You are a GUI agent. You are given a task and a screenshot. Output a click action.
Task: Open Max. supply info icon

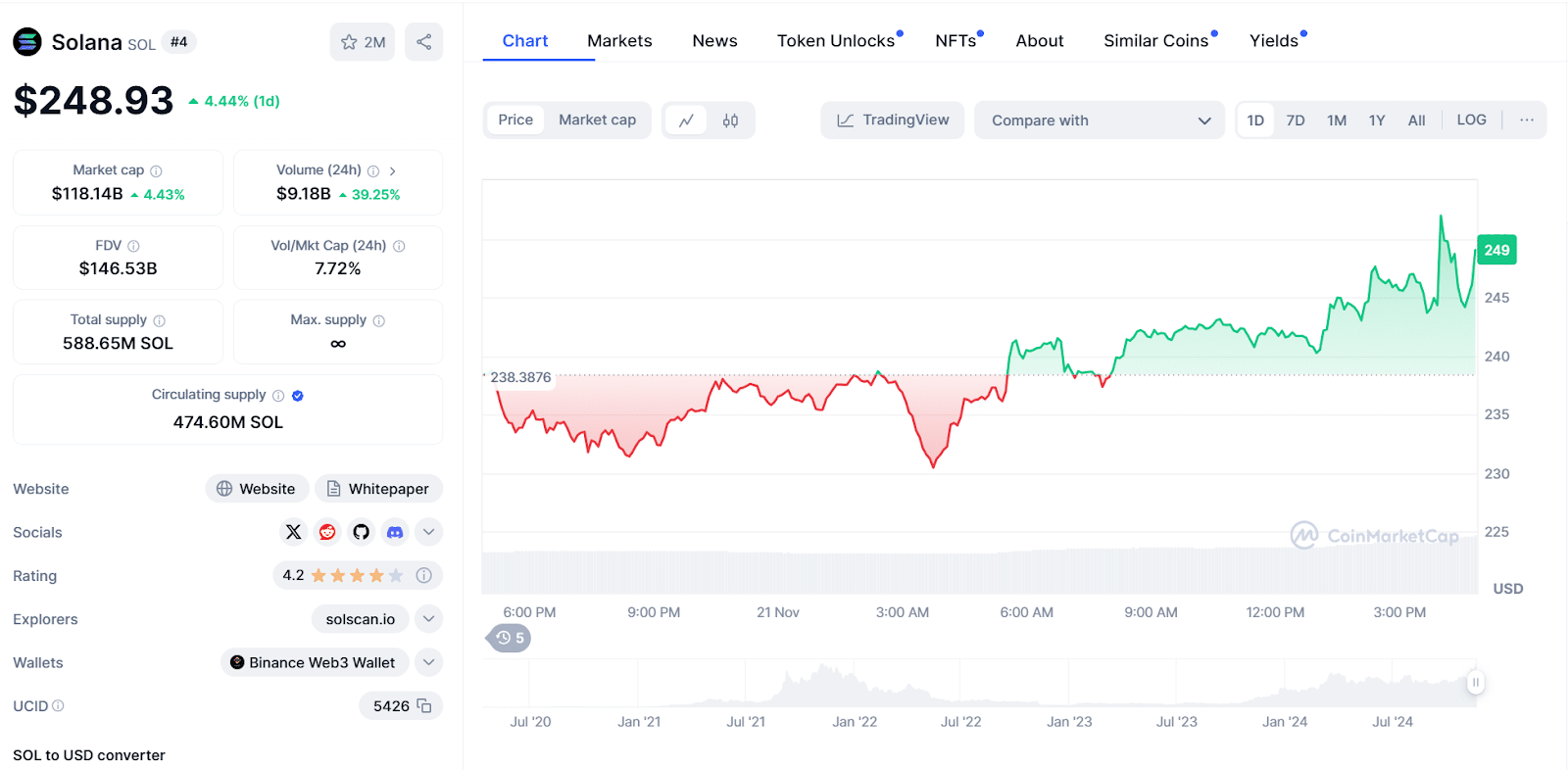coord(379,320)
